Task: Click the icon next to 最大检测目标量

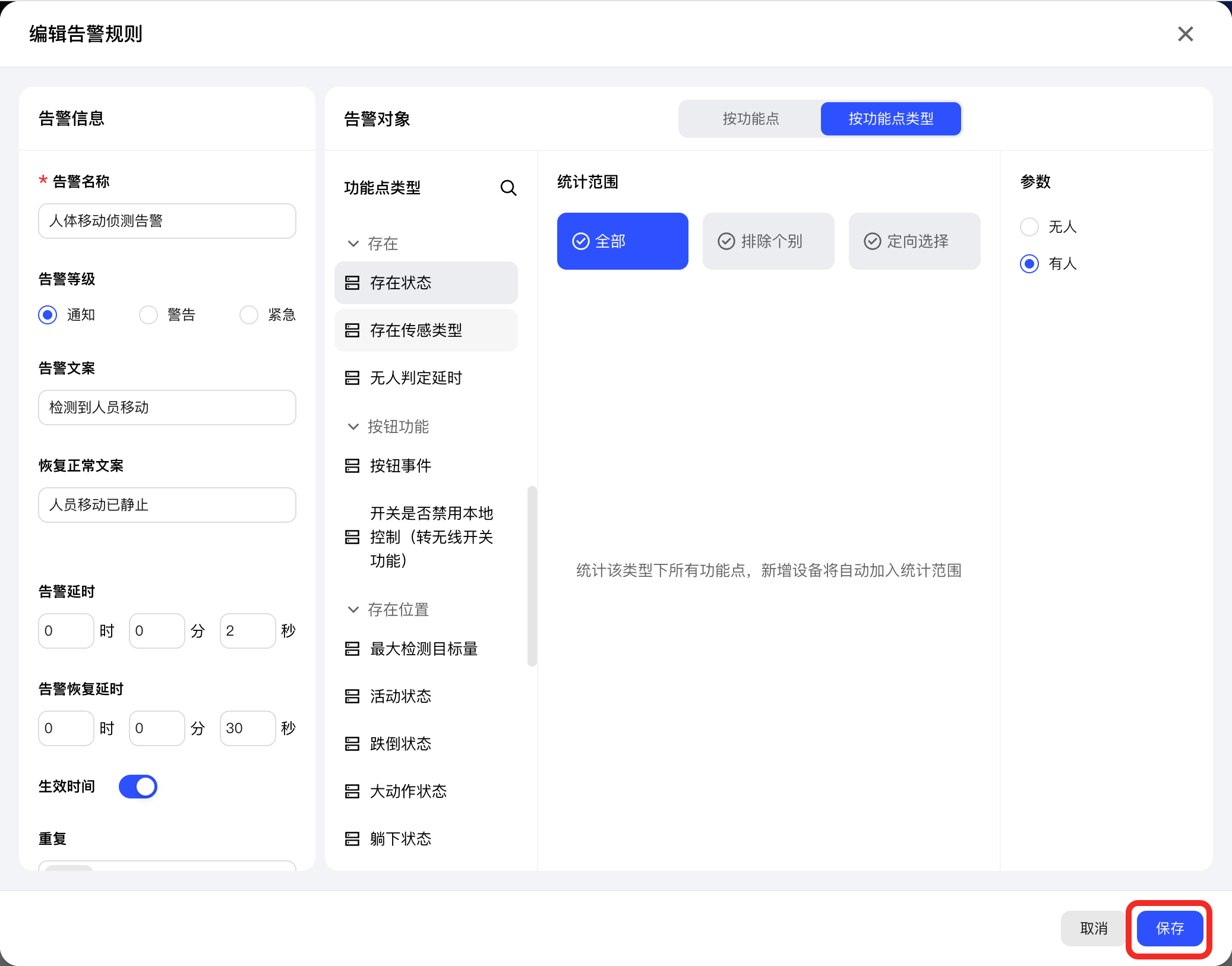Action: [352, 649]
